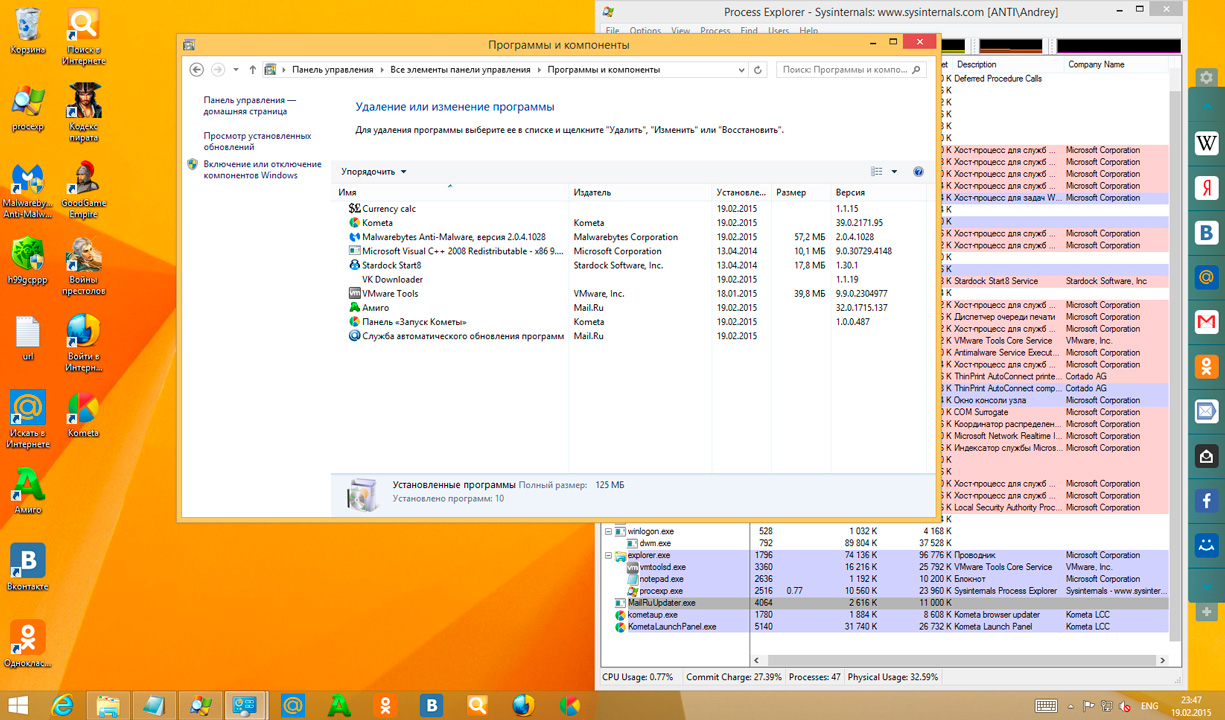The height and width of the screenshot is (720, 1225).
Task: Sort programs by Версия column header
Action: [850, 192]
